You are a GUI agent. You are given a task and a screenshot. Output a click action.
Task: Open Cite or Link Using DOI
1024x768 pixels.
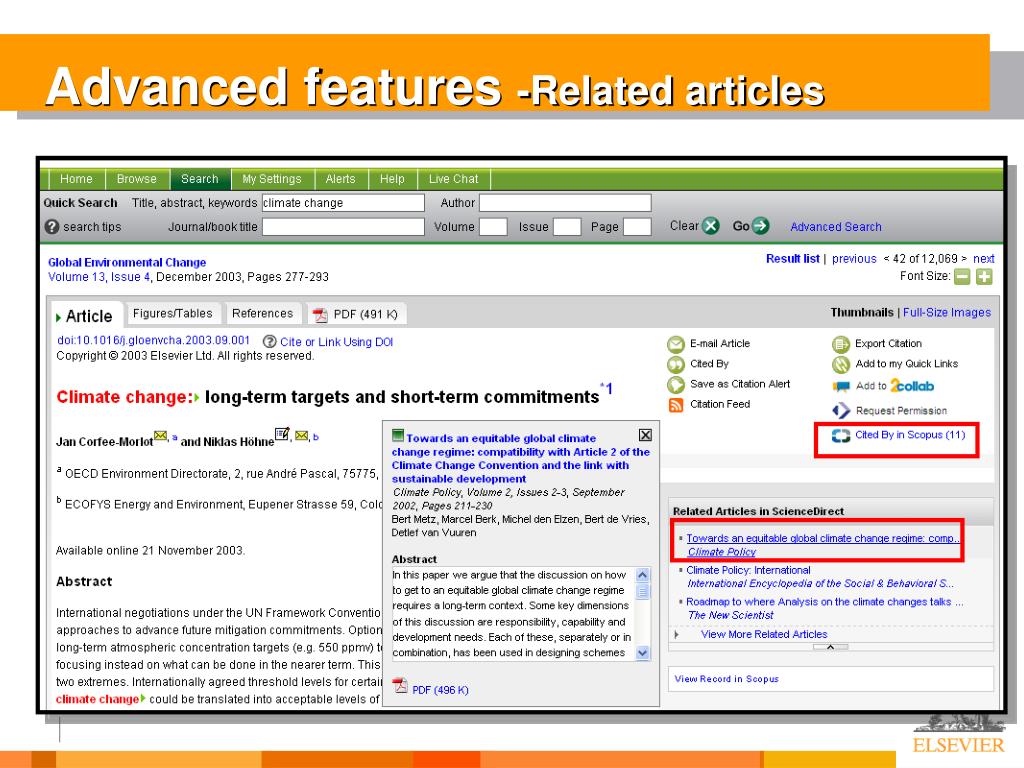coord(336,342)
